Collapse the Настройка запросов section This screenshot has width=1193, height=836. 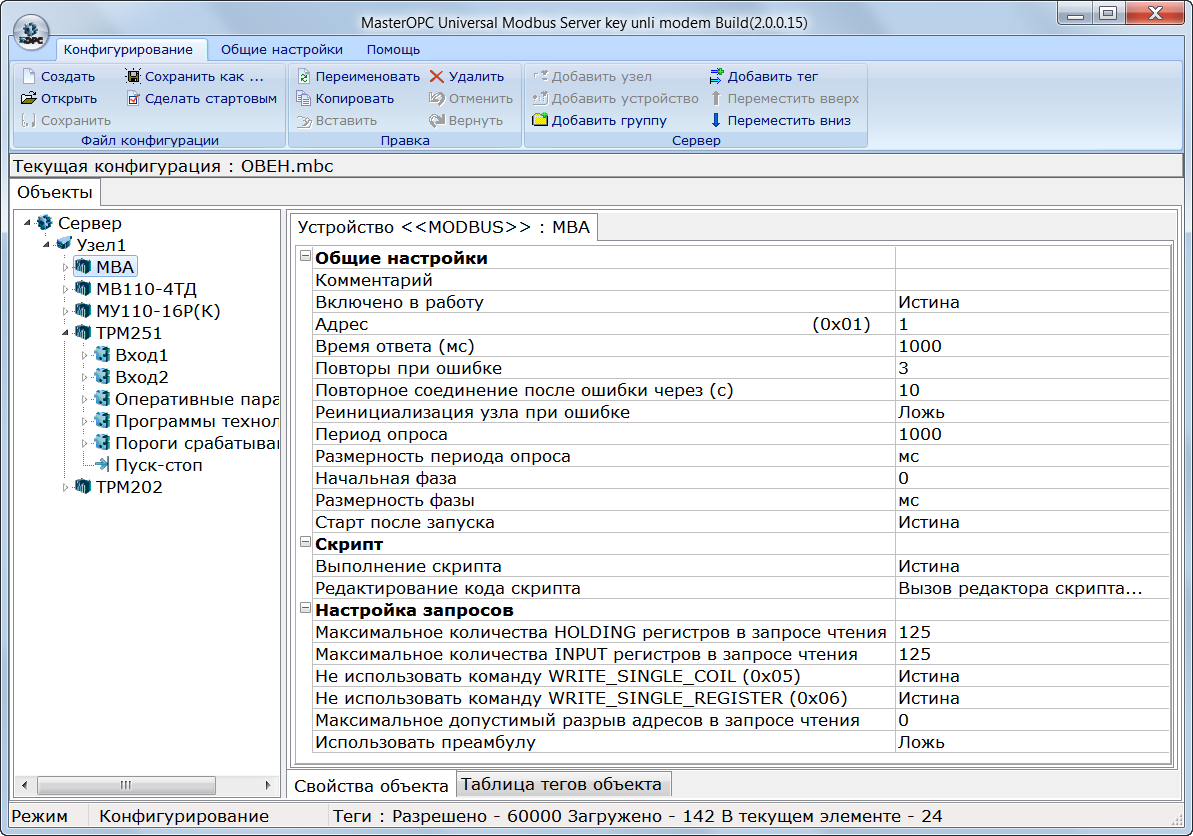point(305,609)
